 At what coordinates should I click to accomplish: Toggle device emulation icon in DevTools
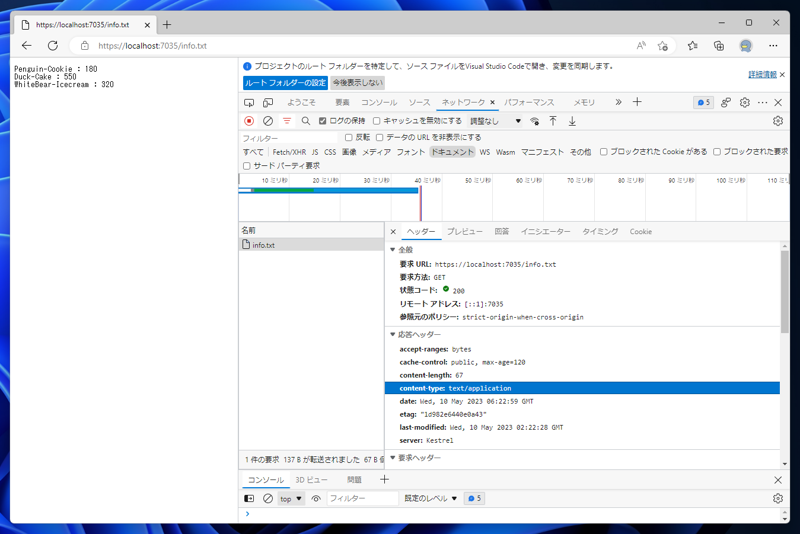pyautogui.click(x=268, y=103)
